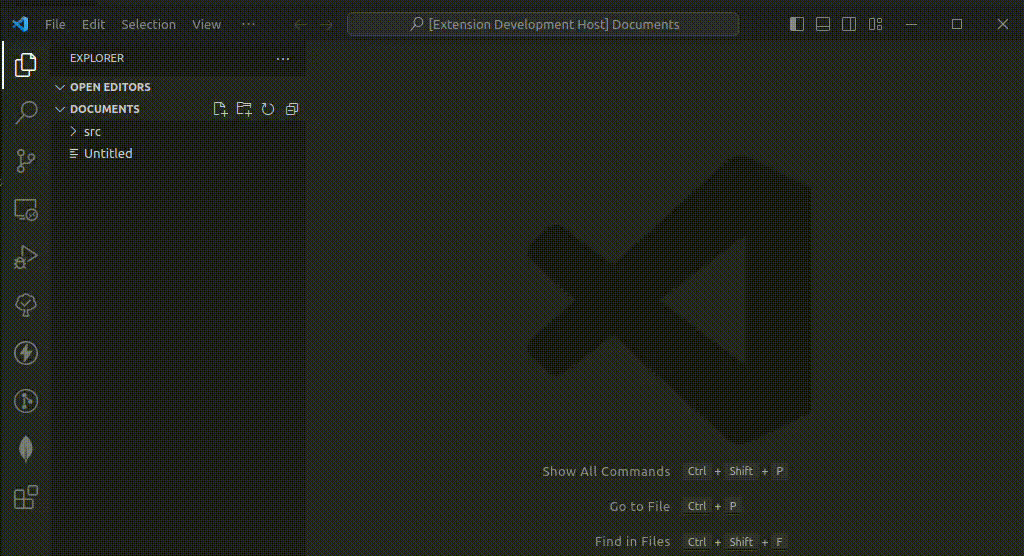Open the Source Control view
The width and height of the screenshot is (1024, 556).
pyautogui.click(x=25, y=161)
